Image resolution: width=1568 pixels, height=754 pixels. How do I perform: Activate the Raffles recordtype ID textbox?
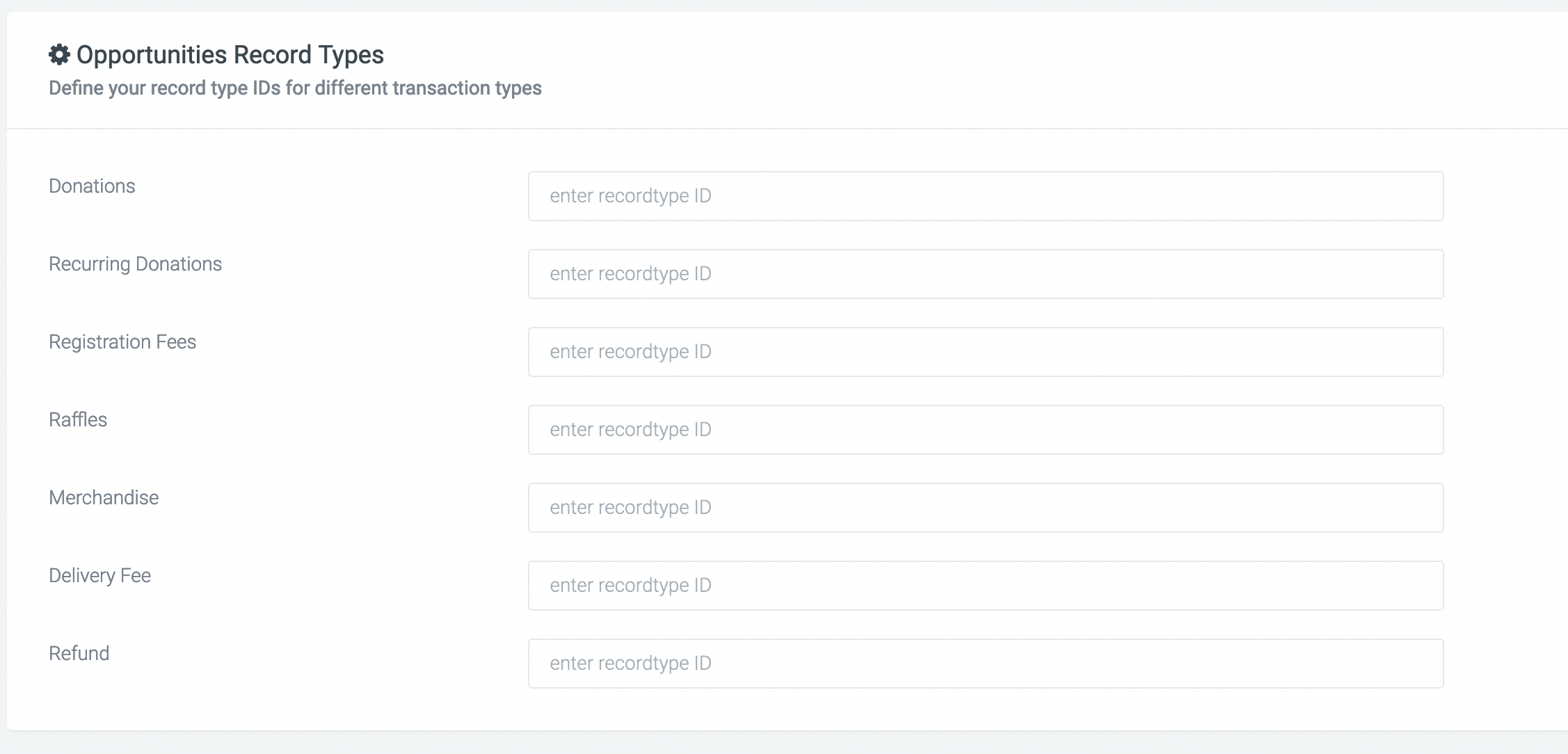point(986,430)
